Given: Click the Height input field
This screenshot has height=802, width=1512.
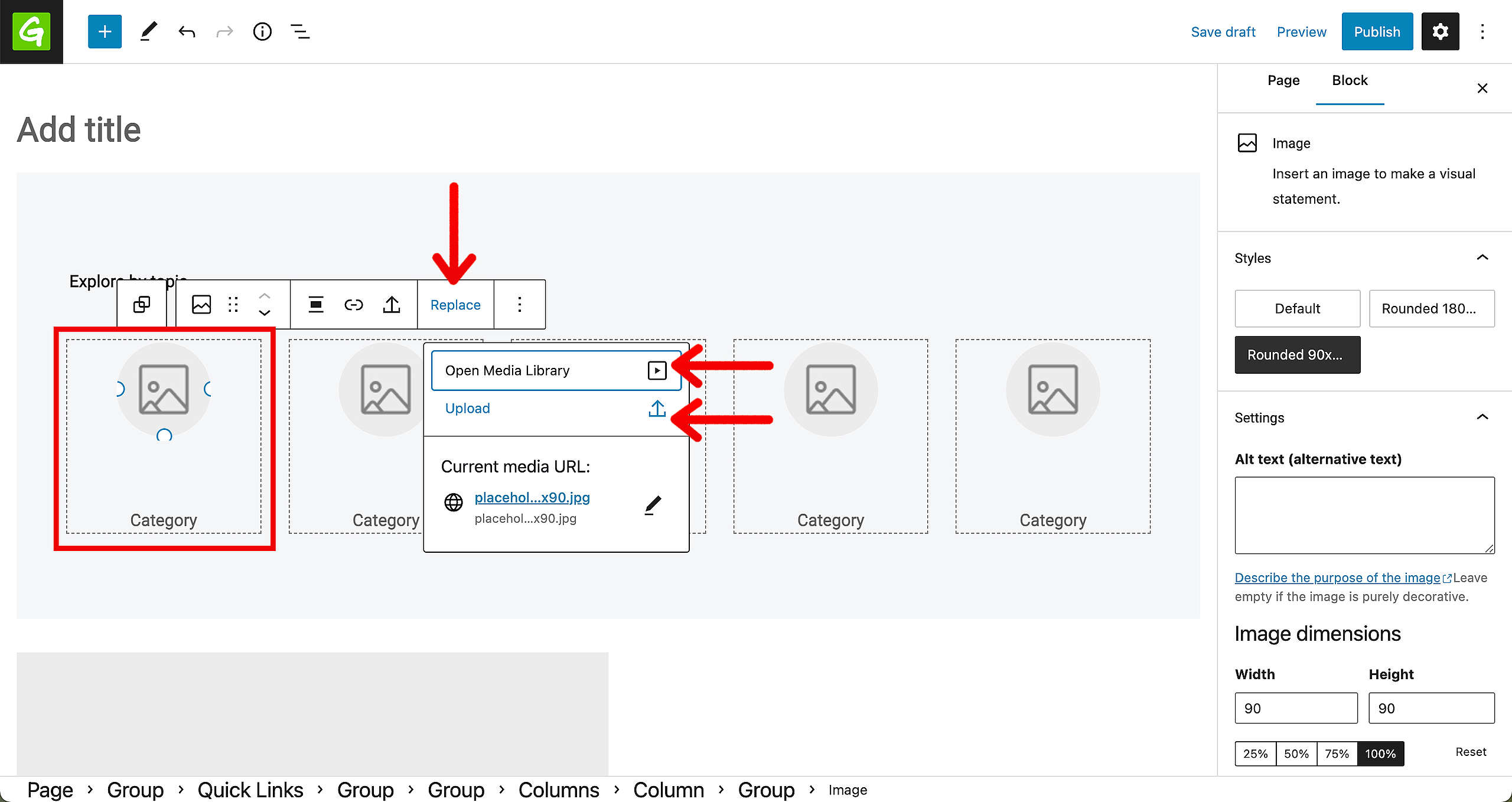Looking at the screenshot, I should 1432,708.
